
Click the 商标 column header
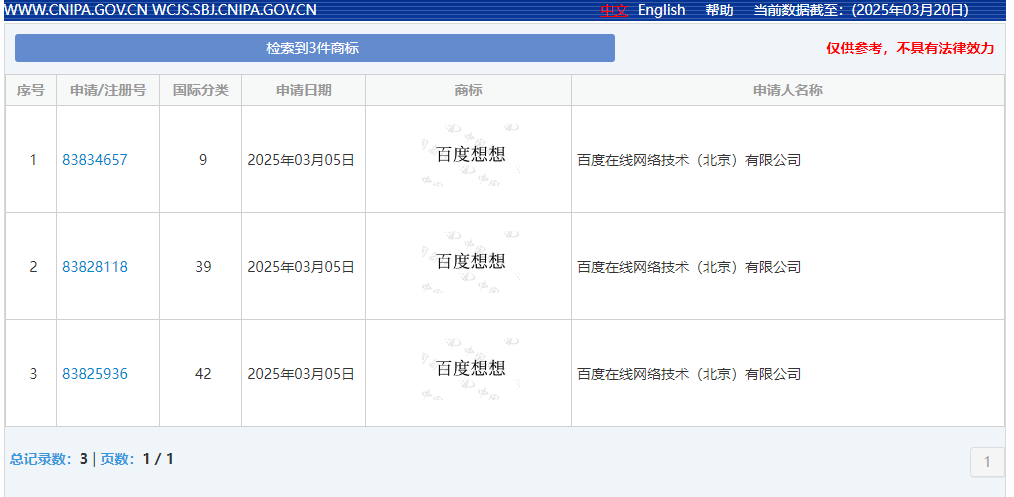(468, 90)
